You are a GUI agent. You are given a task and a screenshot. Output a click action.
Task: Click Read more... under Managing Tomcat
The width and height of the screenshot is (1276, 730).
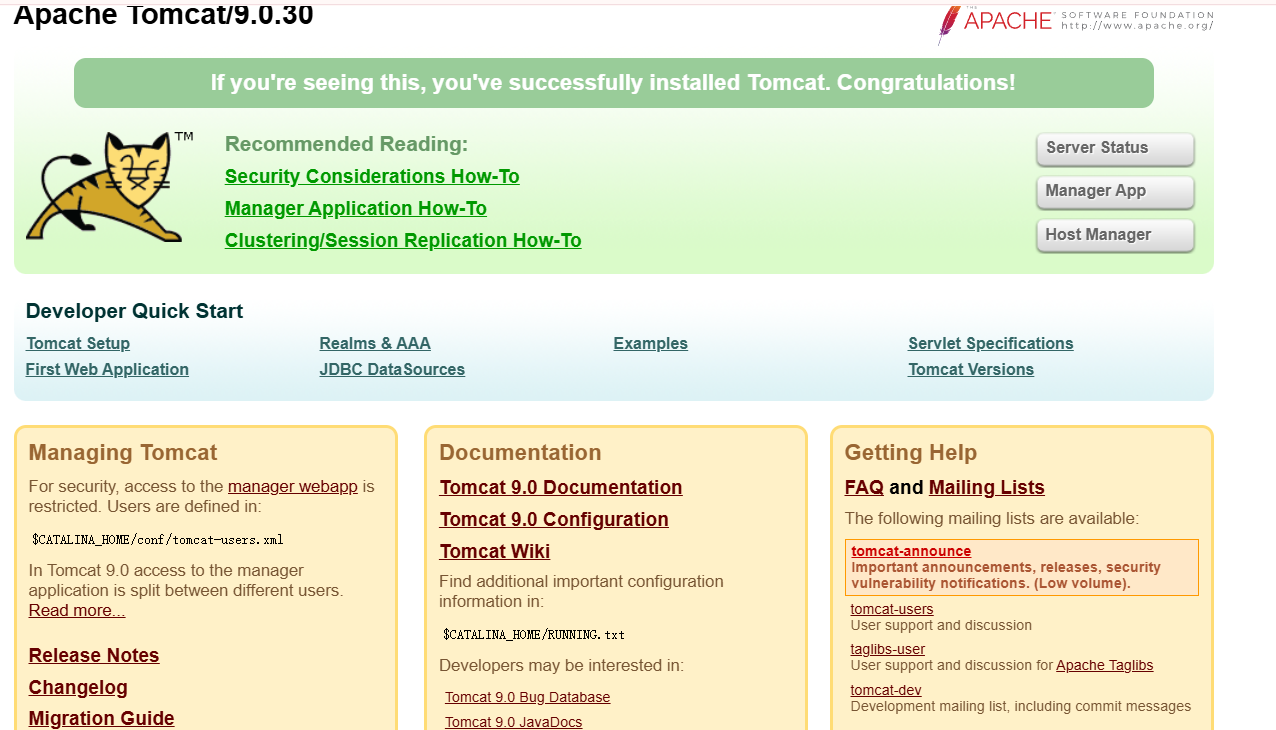[x=77, y=611]
